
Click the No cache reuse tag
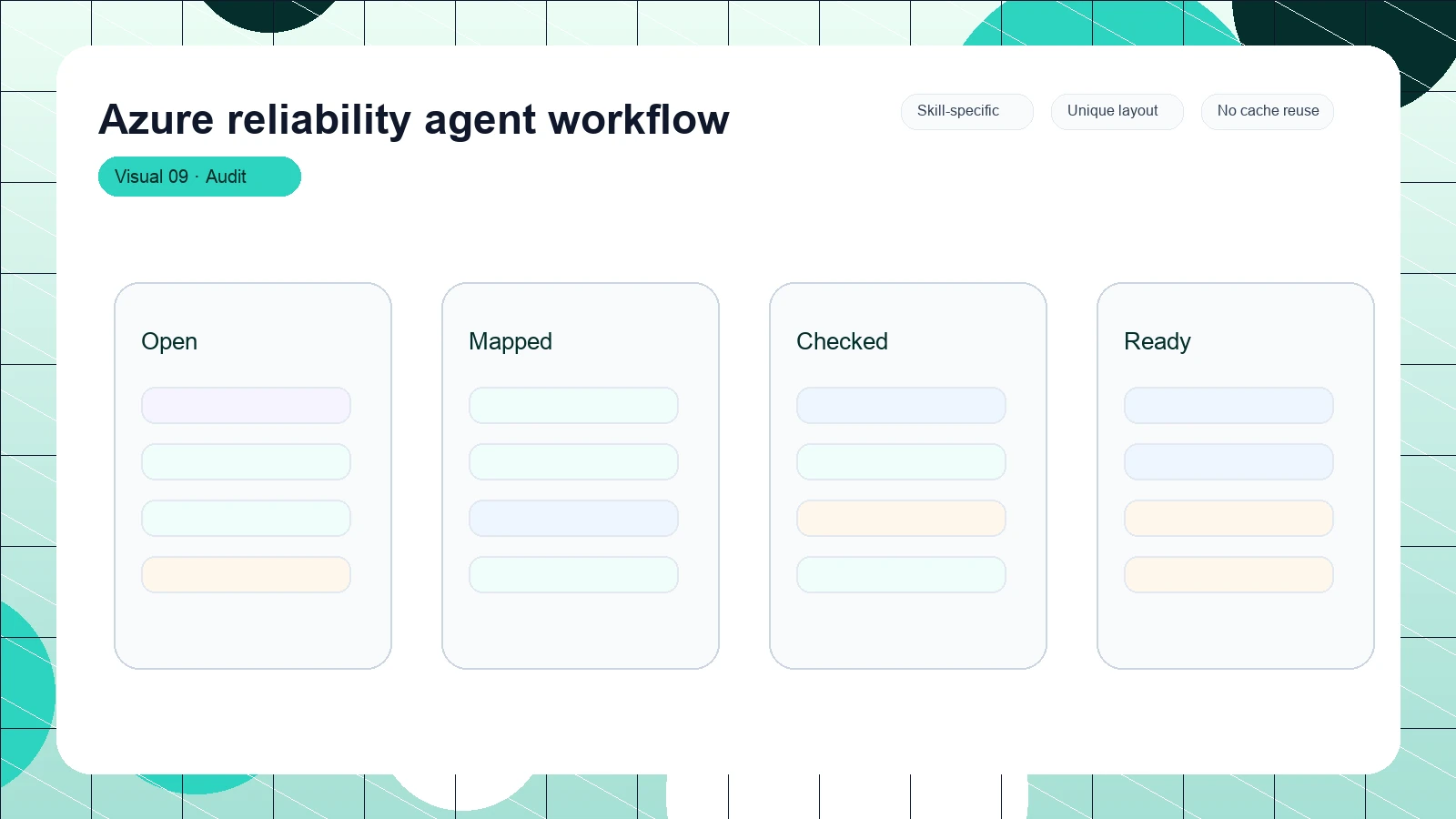(x=1268, y=111)
